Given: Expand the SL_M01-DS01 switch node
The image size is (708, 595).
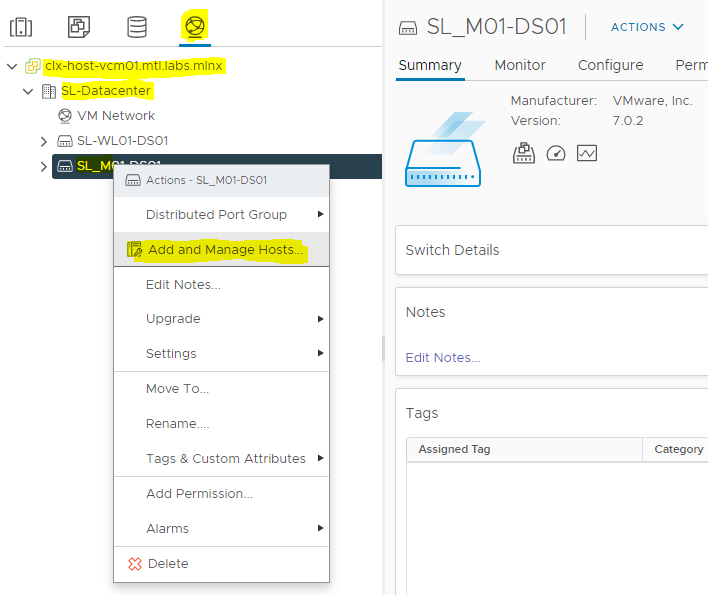Looking at the screenshot, I should 44,167.
